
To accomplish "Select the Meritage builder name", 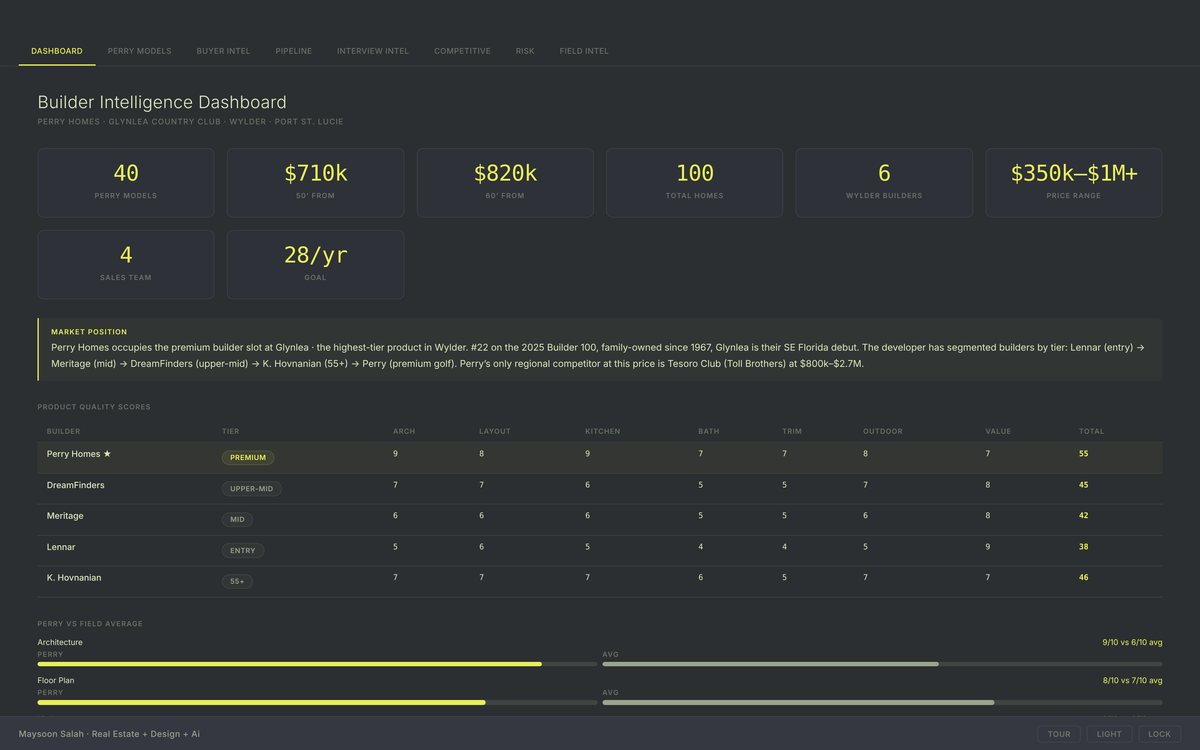I will tap(65, 516).
